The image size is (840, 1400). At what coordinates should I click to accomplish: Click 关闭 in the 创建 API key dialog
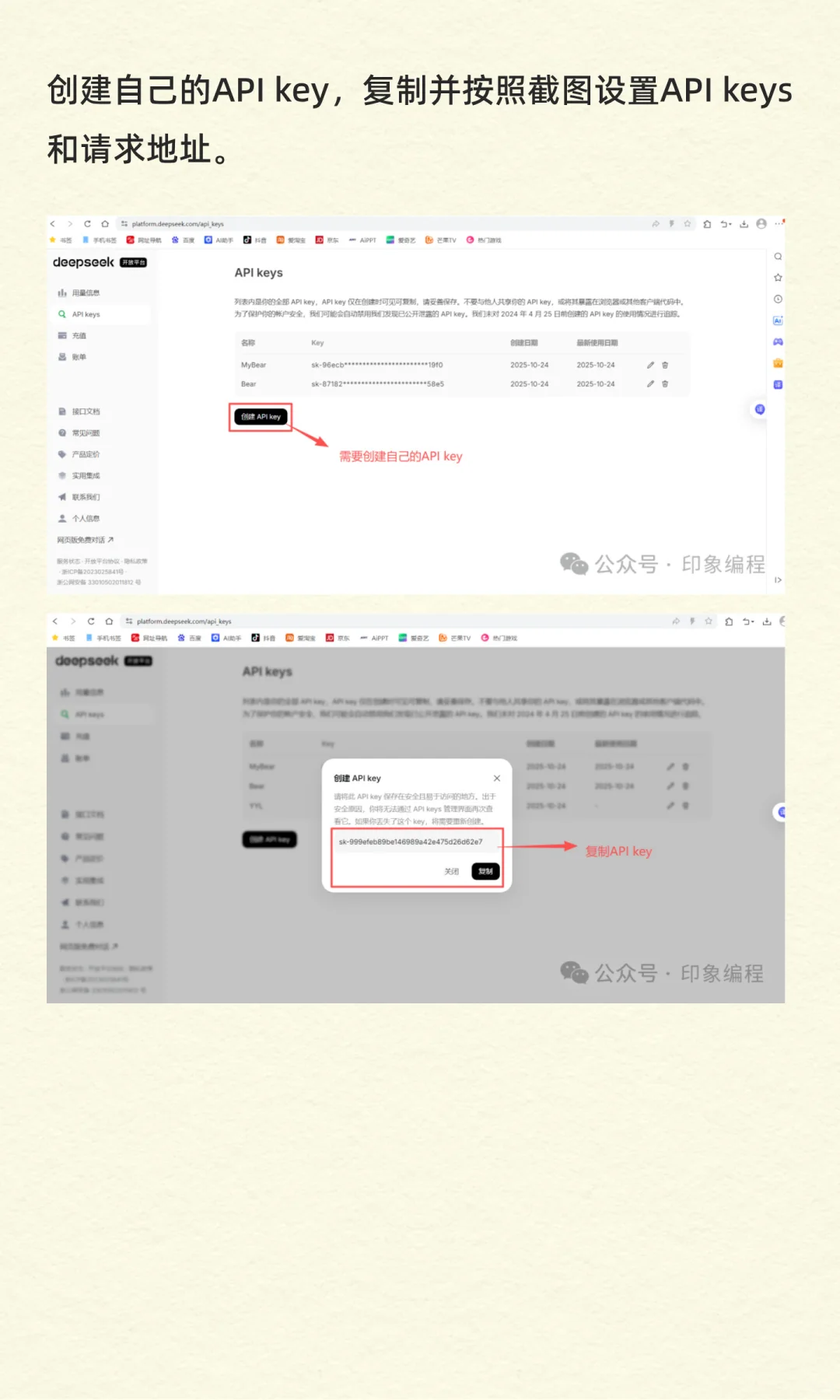[x=452, y=872]
